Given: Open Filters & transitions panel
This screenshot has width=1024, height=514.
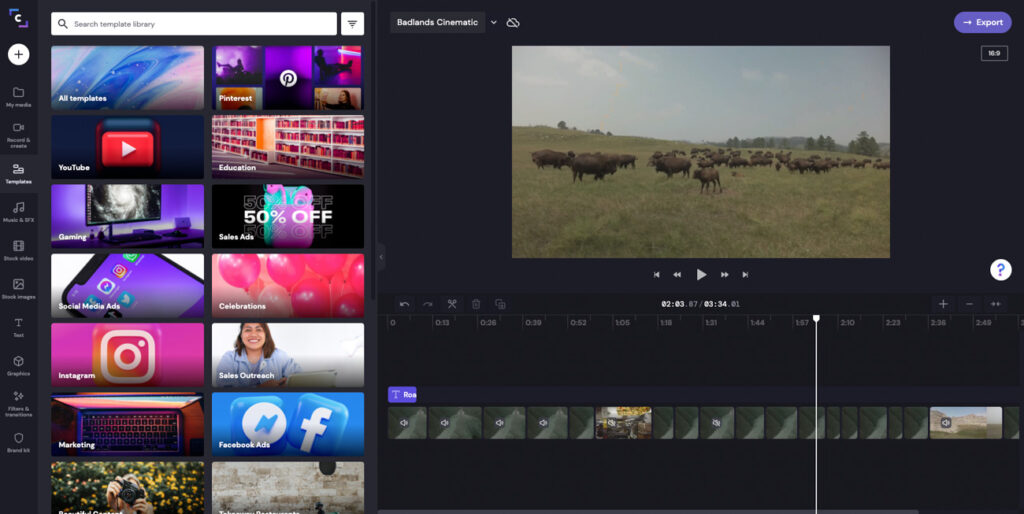Looking at the screenshot, I should click(x=18, y=404).
